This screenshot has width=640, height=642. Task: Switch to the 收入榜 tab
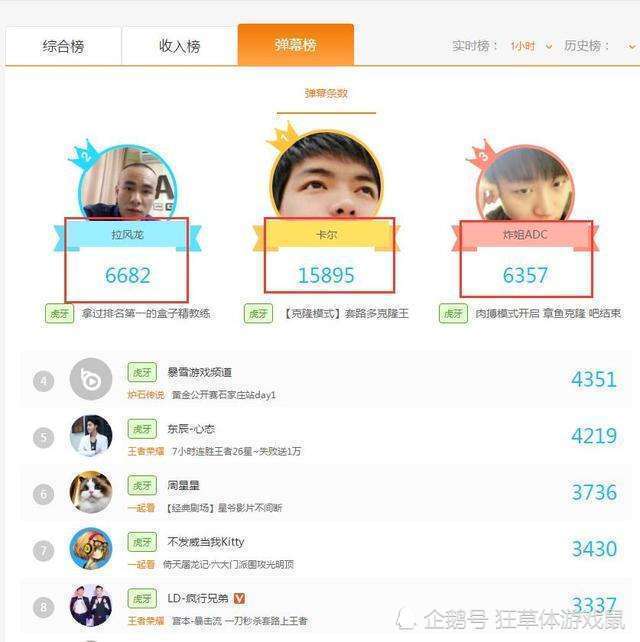click(x=179, y=46)
